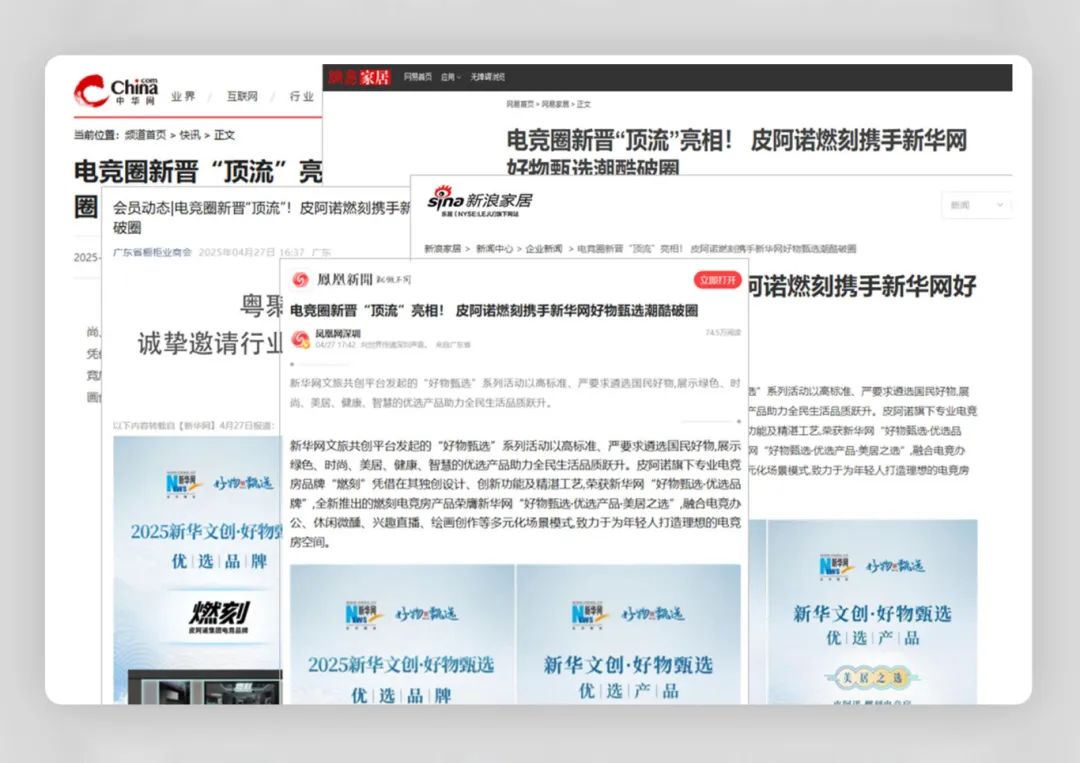Open the 新闻 dropdown on Sina page
This screenshot has height=763, width=1080.
(976, 205)
